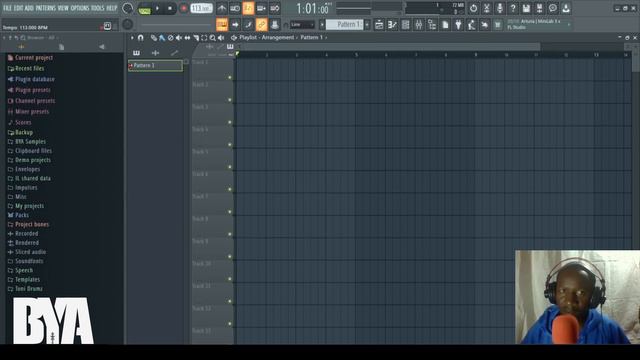Click the Stop button
The height and width of the screenshot is (360, 640).
pyautogui.click(x=170, y=8)
